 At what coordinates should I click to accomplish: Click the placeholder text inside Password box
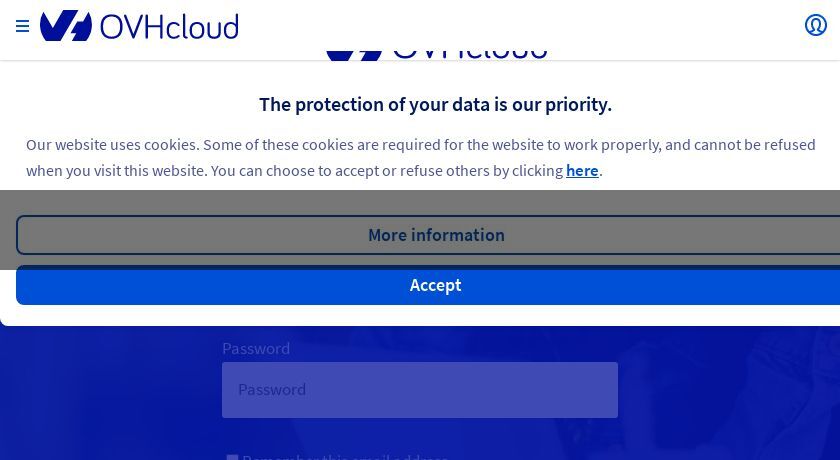click(x=272, y=389)
